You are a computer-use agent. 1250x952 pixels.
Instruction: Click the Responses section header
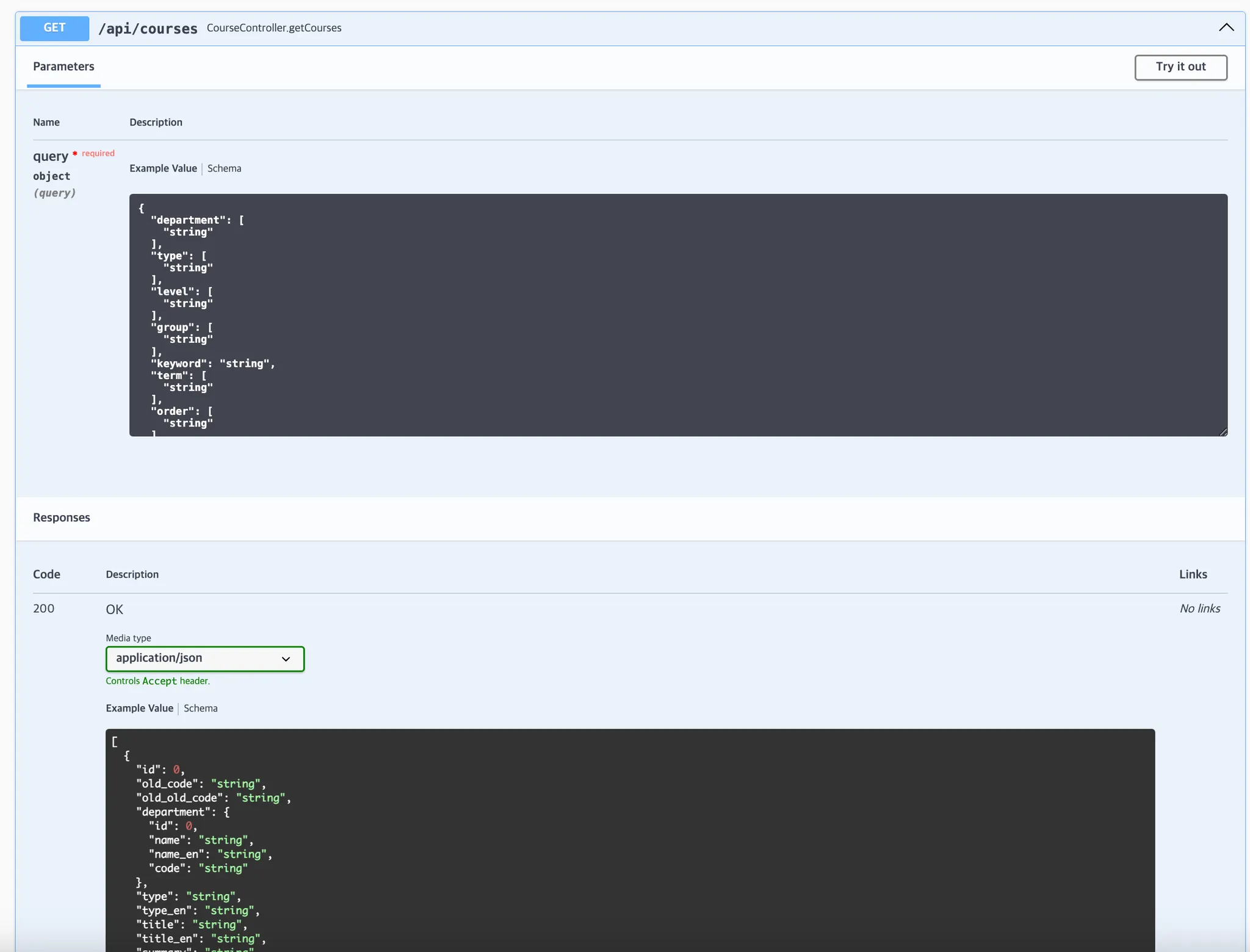click(62, 517)
